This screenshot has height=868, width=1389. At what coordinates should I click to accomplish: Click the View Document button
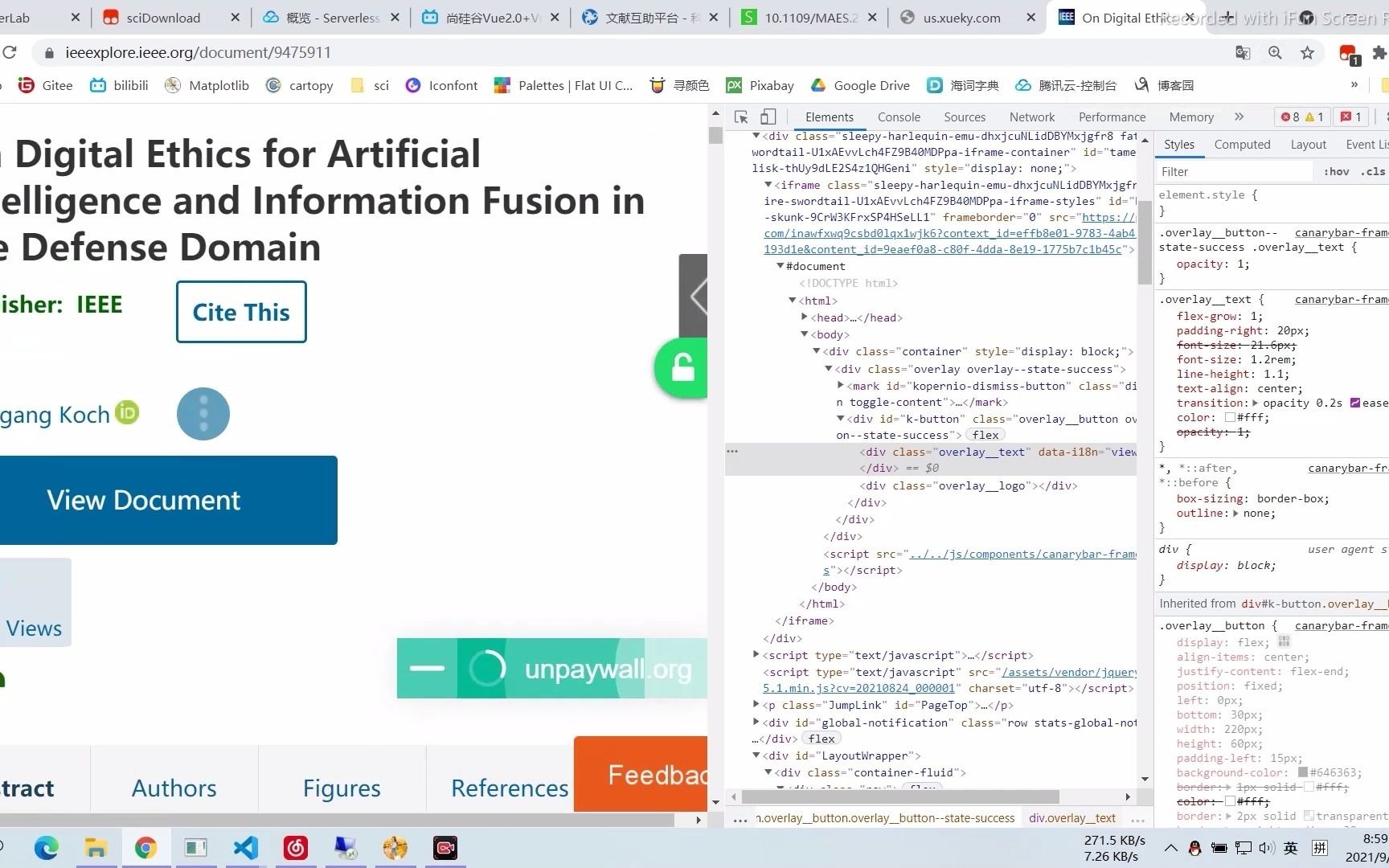tap(168, 500)
